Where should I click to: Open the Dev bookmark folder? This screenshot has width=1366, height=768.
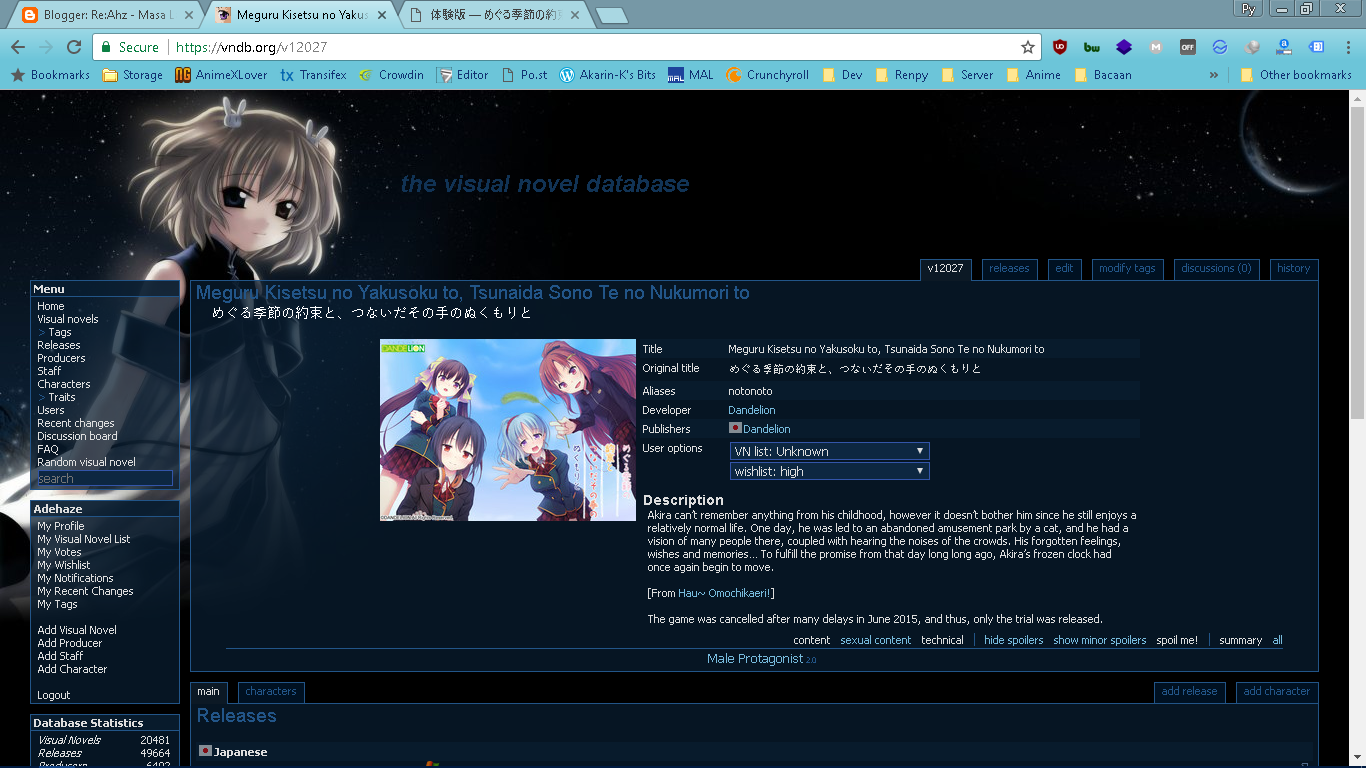842,75
